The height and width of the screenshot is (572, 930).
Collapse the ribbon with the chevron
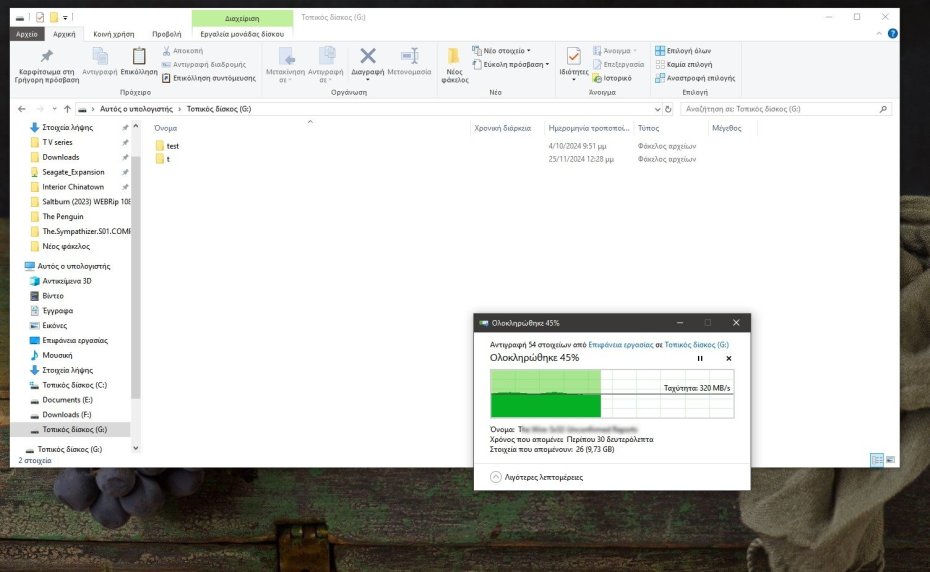point(878,34)
